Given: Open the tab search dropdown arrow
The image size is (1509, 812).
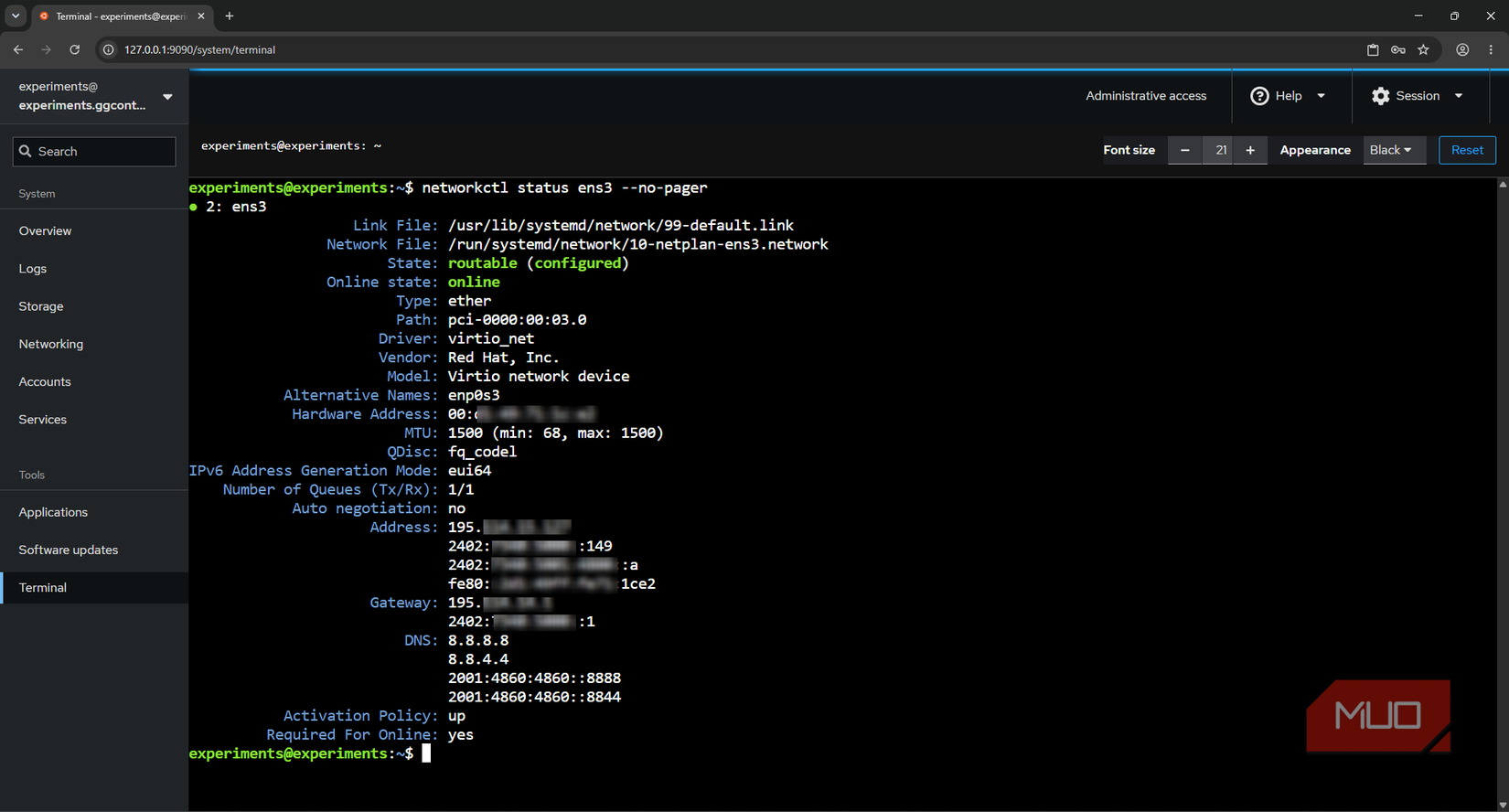Looking at the screenshot, I should pyautogui.click(x=16, y=16).
